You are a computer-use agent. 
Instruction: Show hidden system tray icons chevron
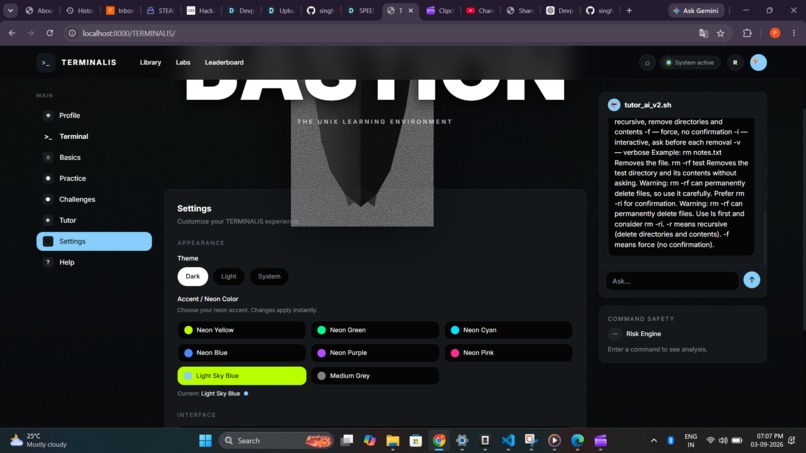point(653,441)
